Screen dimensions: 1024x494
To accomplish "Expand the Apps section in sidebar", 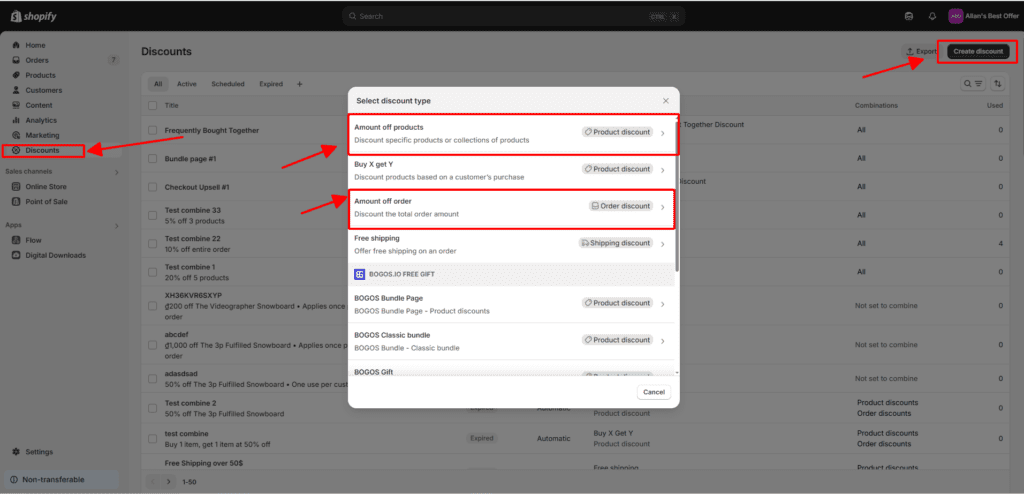I will coord(116,225).
